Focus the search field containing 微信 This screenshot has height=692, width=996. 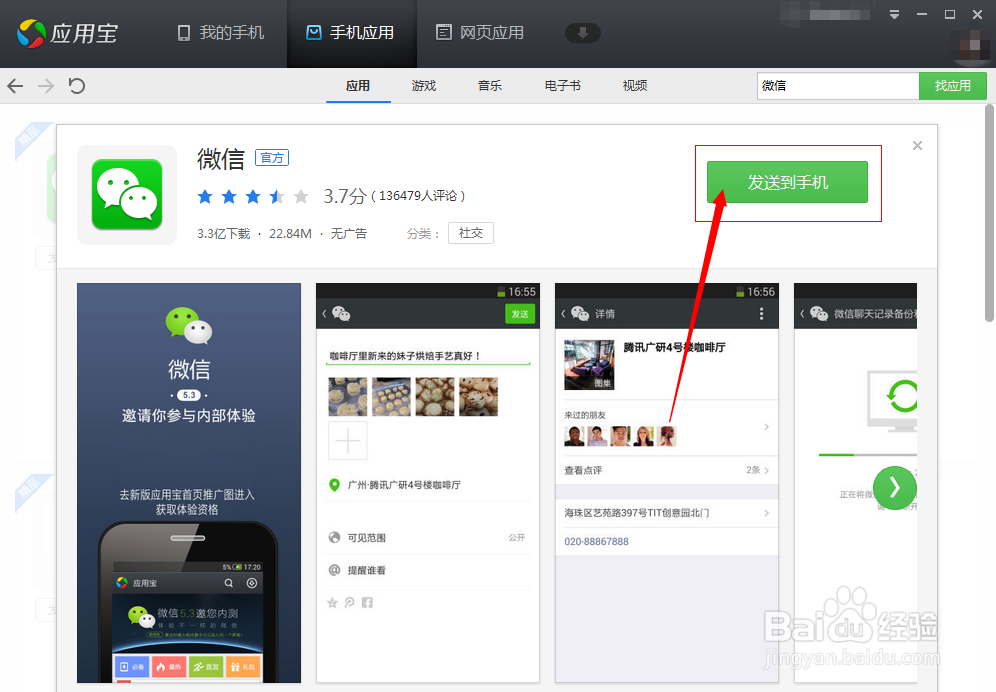[838, 86]
